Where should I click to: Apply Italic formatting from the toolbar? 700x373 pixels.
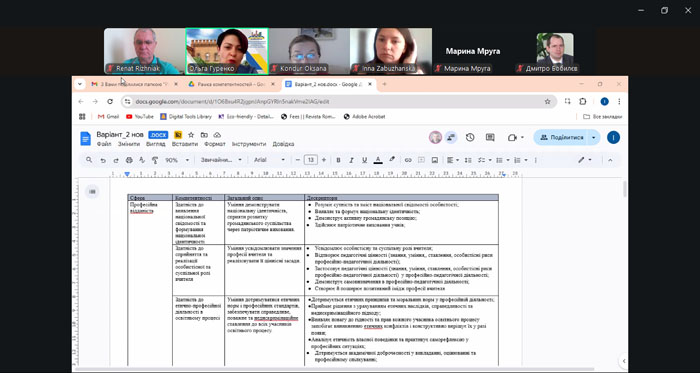(x=351, y=160)
